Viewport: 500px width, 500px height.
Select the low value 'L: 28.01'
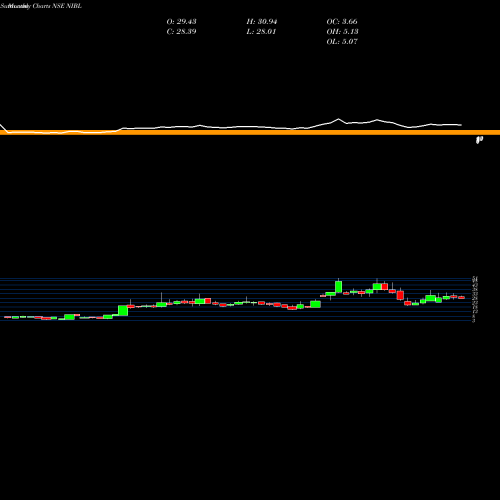pyautogui.click(x=261, y=31)
